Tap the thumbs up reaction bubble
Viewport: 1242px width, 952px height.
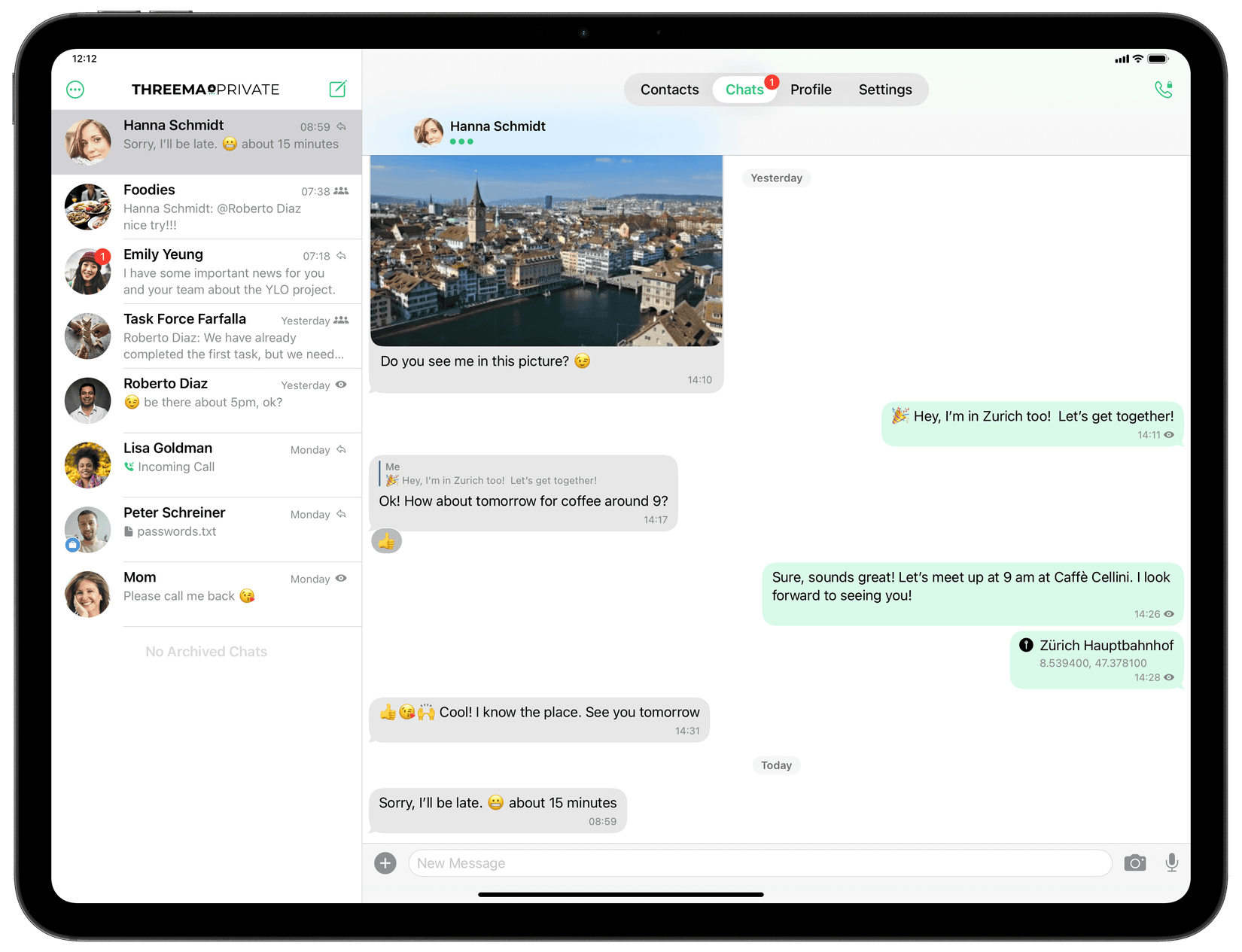[386, 540]
